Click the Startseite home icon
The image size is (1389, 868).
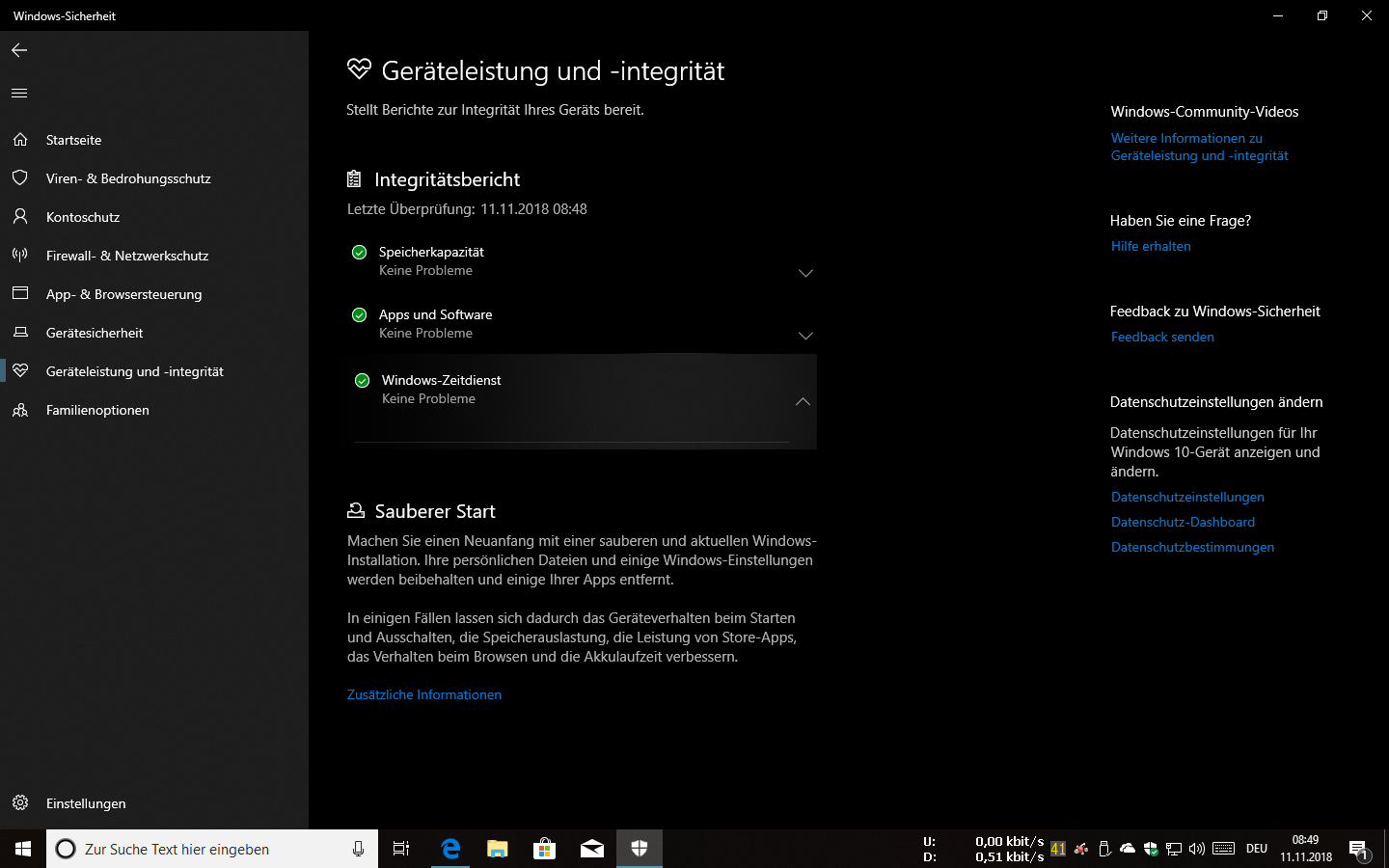[20, 140]
